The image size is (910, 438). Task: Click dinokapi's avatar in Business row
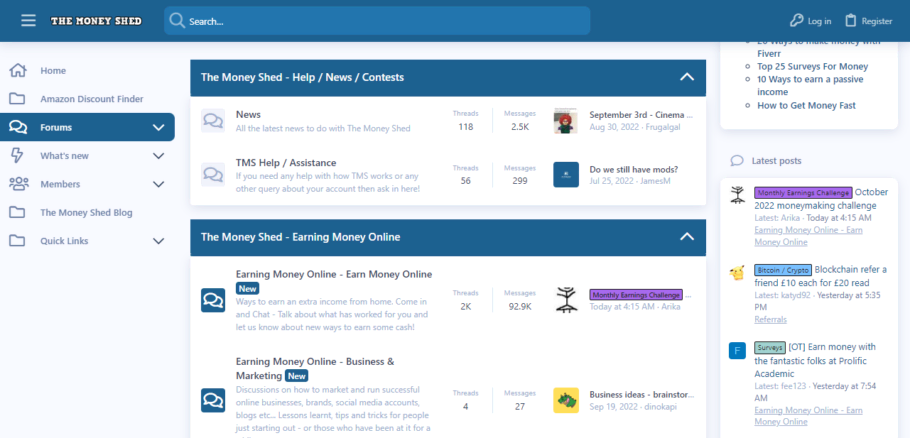(566, 400)
